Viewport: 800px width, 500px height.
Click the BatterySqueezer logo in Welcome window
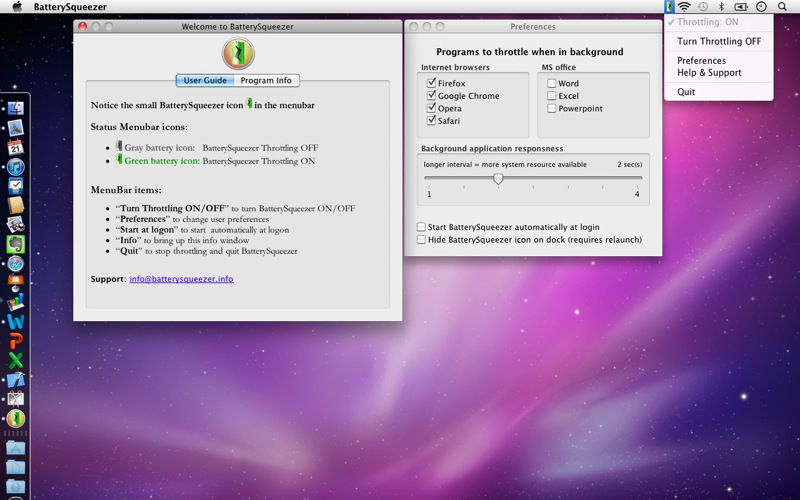coord(238,54)
